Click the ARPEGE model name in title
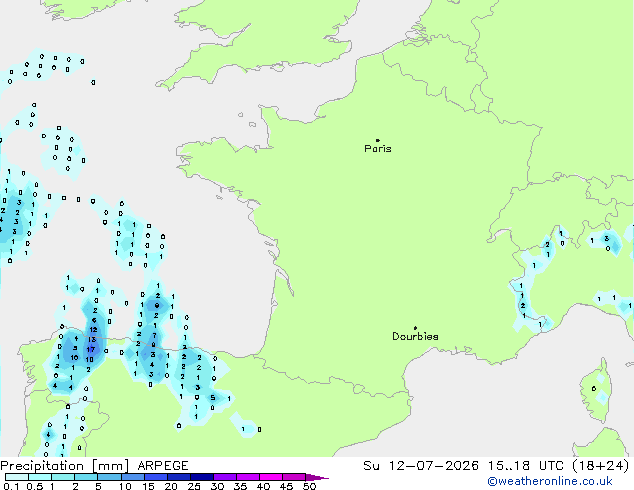634x490 pixels. click(163, 466)
